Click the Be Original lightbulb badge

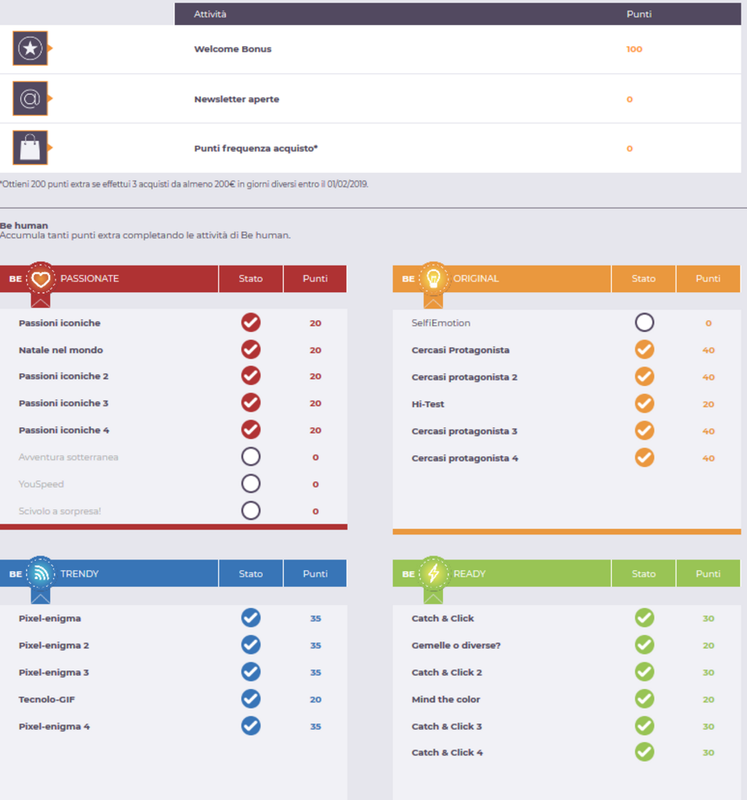tap(433, 279)
